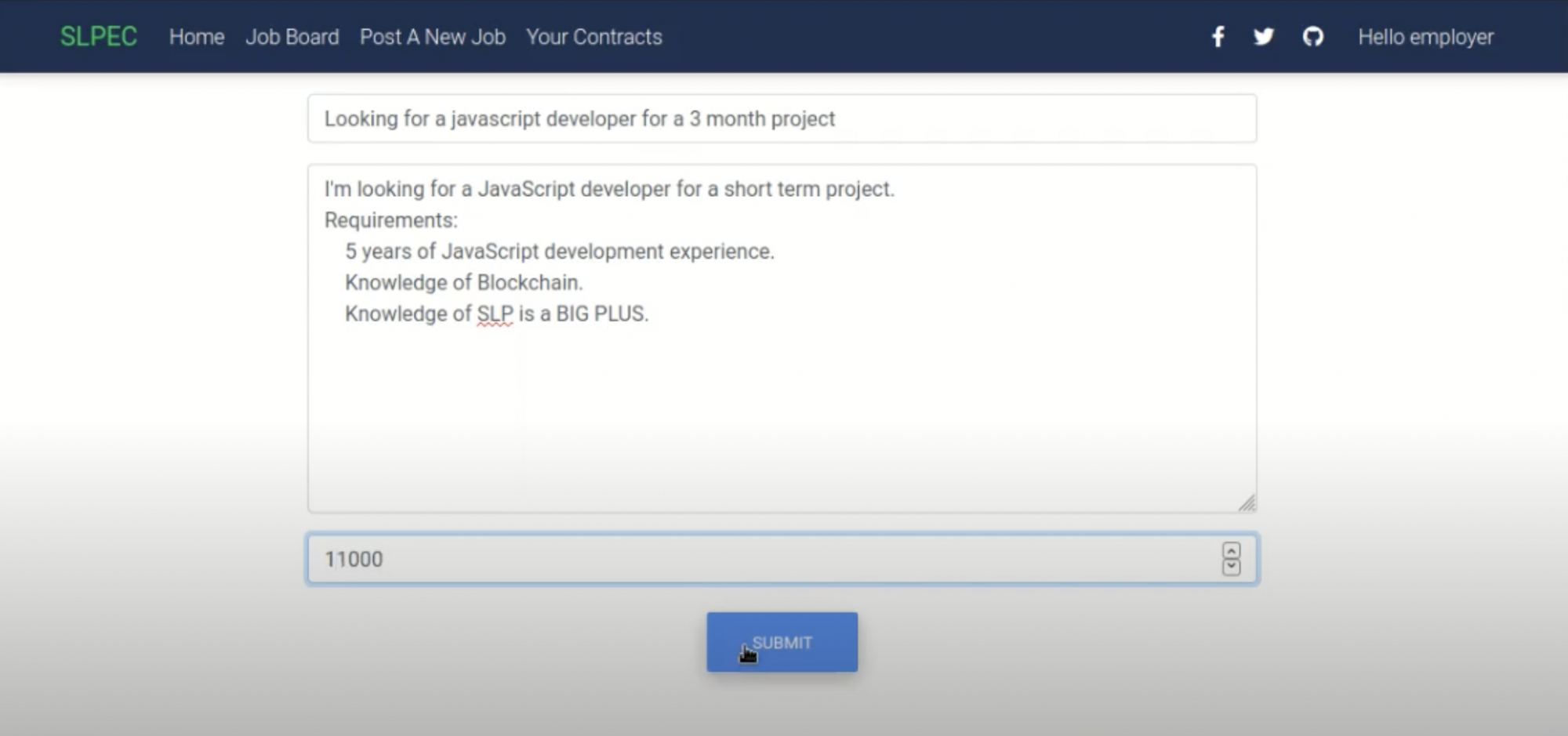Focus the 11000 amount number field
The width and height of the screenshot is (1568, 736).
[782, 559]
